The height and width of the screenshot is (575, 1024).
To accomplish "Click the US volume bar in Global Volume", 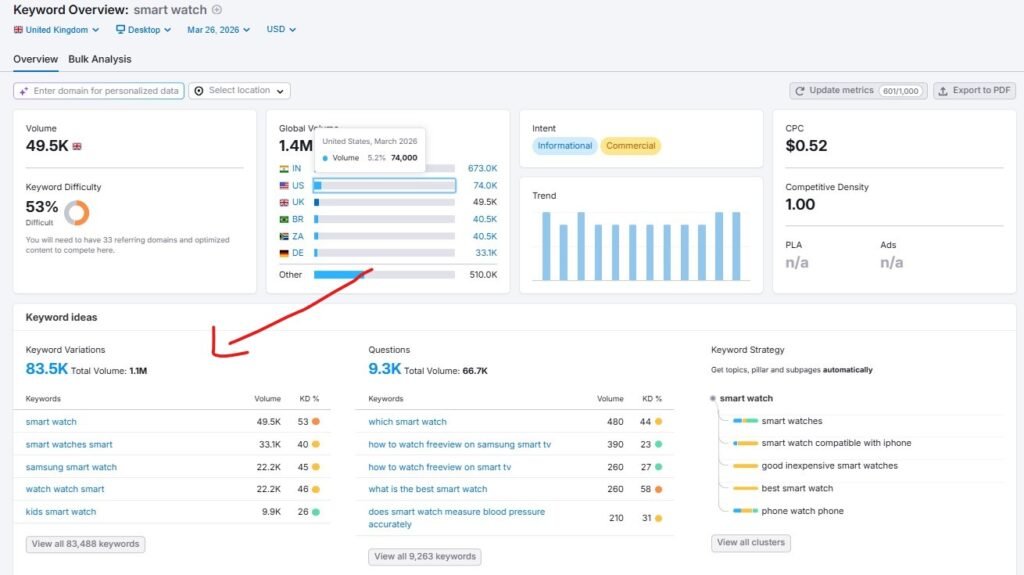I will [x=384, y=186].
